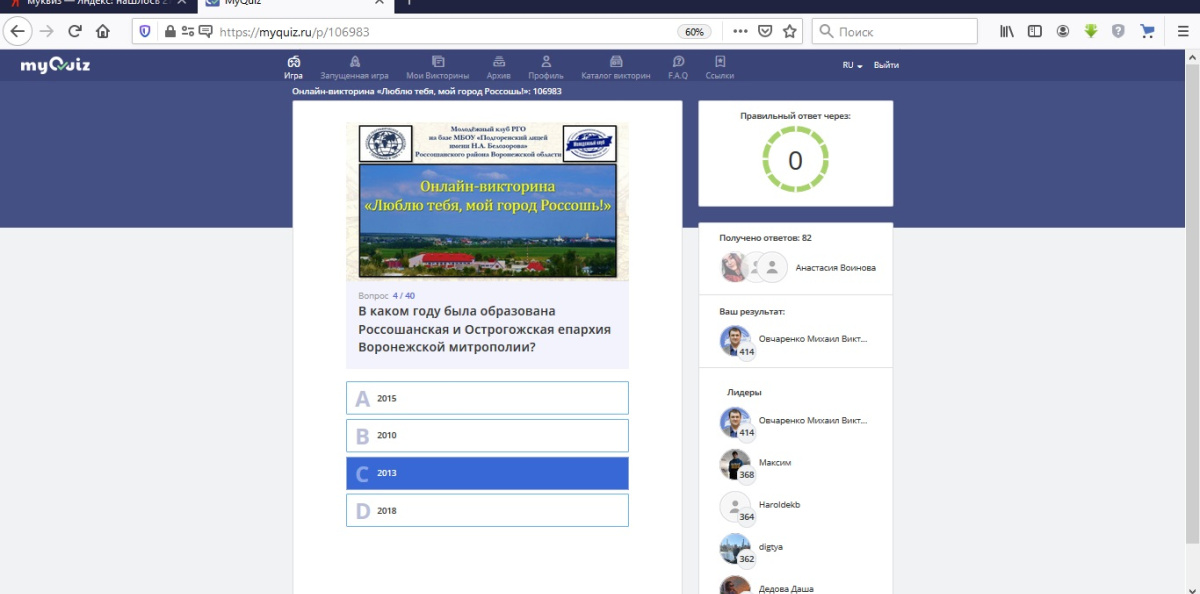Screen dimensions: 1200x594
Task: Open the Firefox account icon
Action: pos(1063,31)
